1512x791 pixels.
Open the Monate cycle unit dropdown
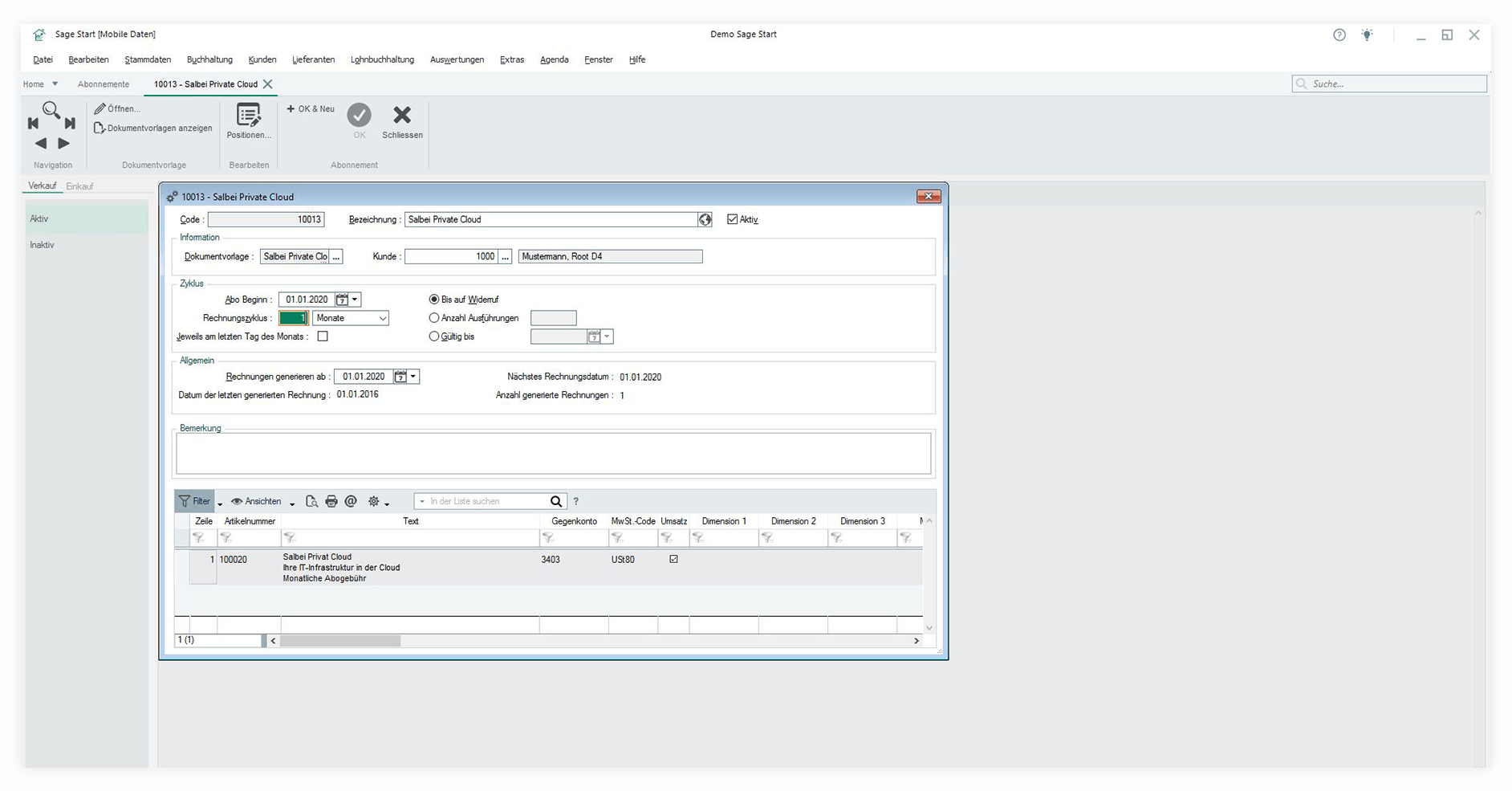pyautogui.click(x=383, y=319)
